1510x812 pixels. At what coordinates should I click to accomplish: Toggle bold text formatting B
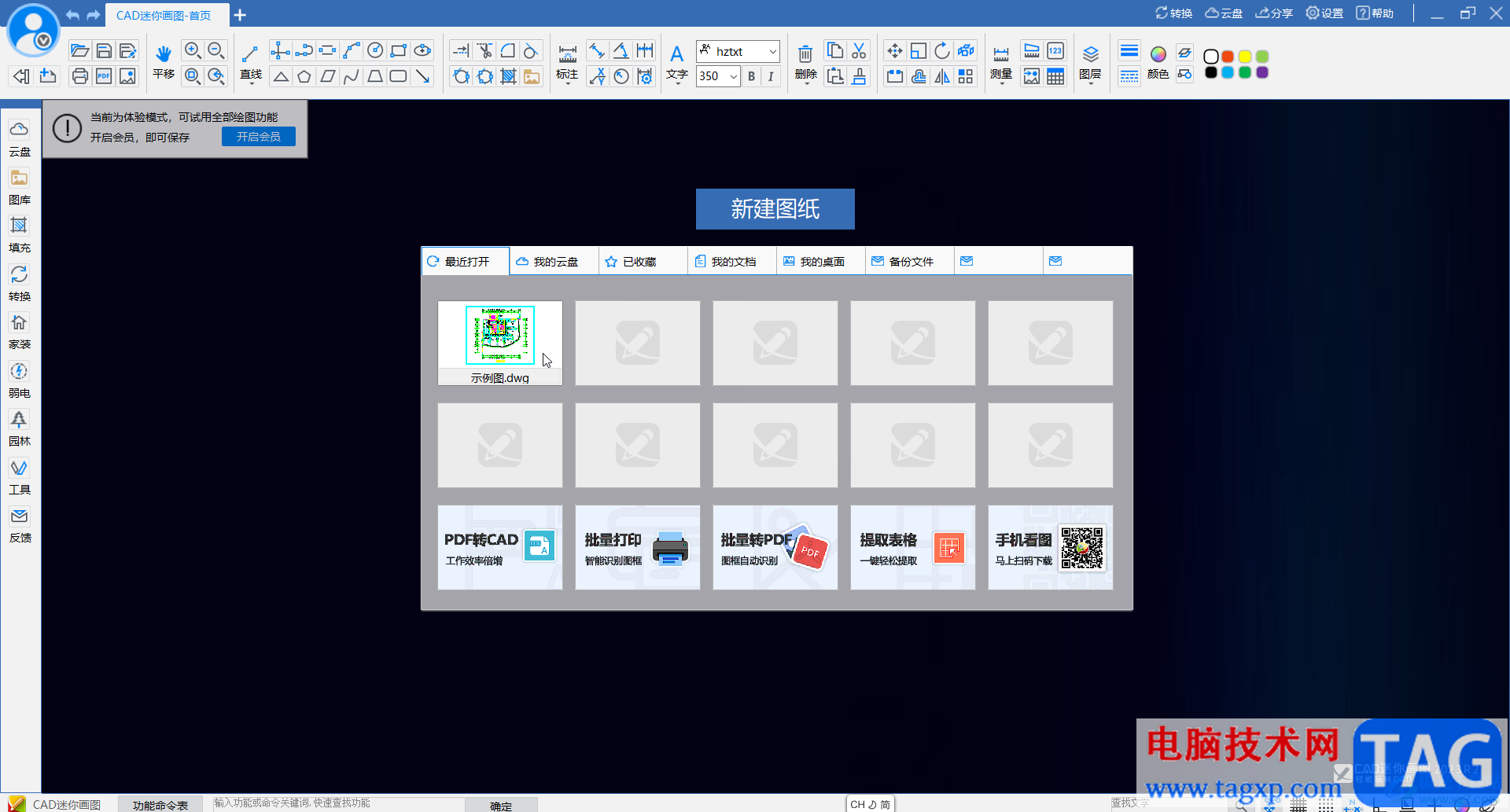pyautogui.click(x=751, y=76)
